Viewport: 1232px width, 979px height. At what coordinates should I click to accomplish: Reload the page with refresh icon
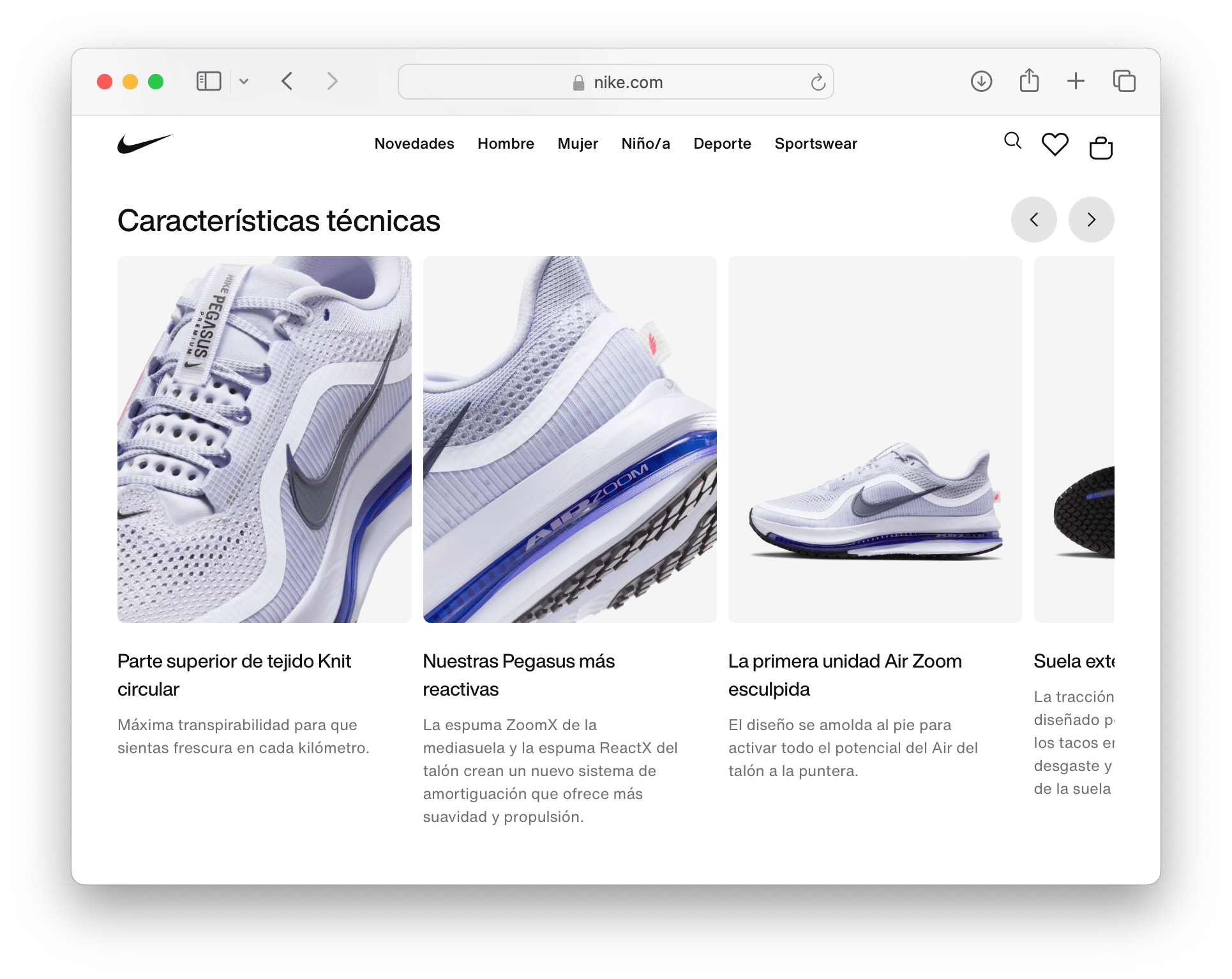(818, 82)
